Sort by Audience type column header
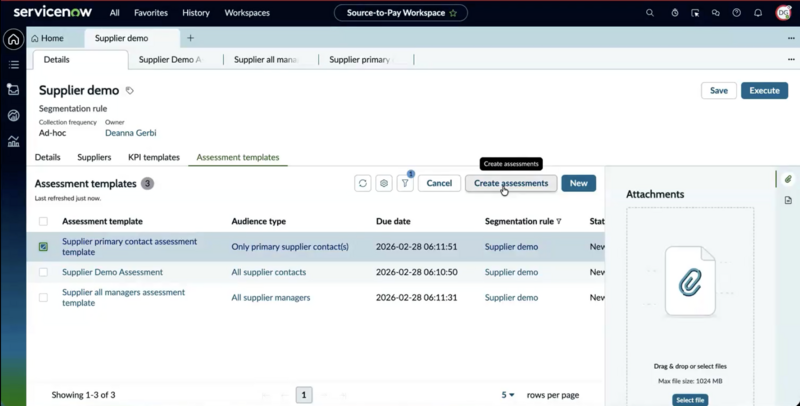The width and height of the screenshot is (800, 406). point(258,221)
